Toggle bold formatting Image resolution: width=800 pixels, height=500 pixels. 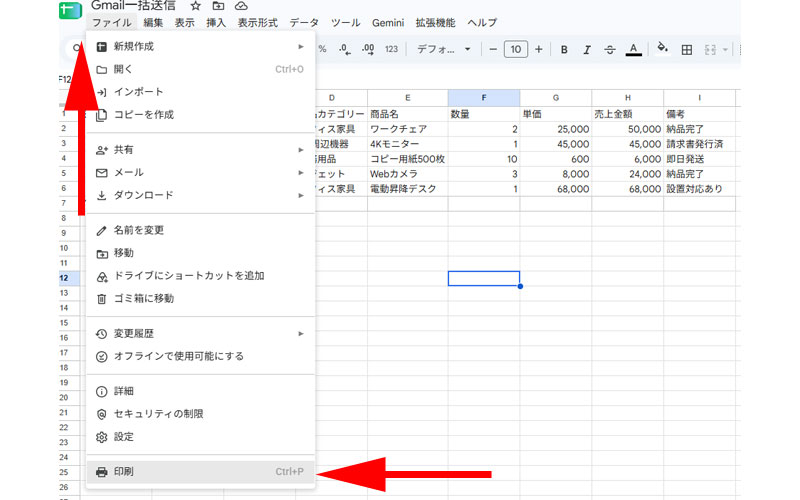click(x=564, y=49)
